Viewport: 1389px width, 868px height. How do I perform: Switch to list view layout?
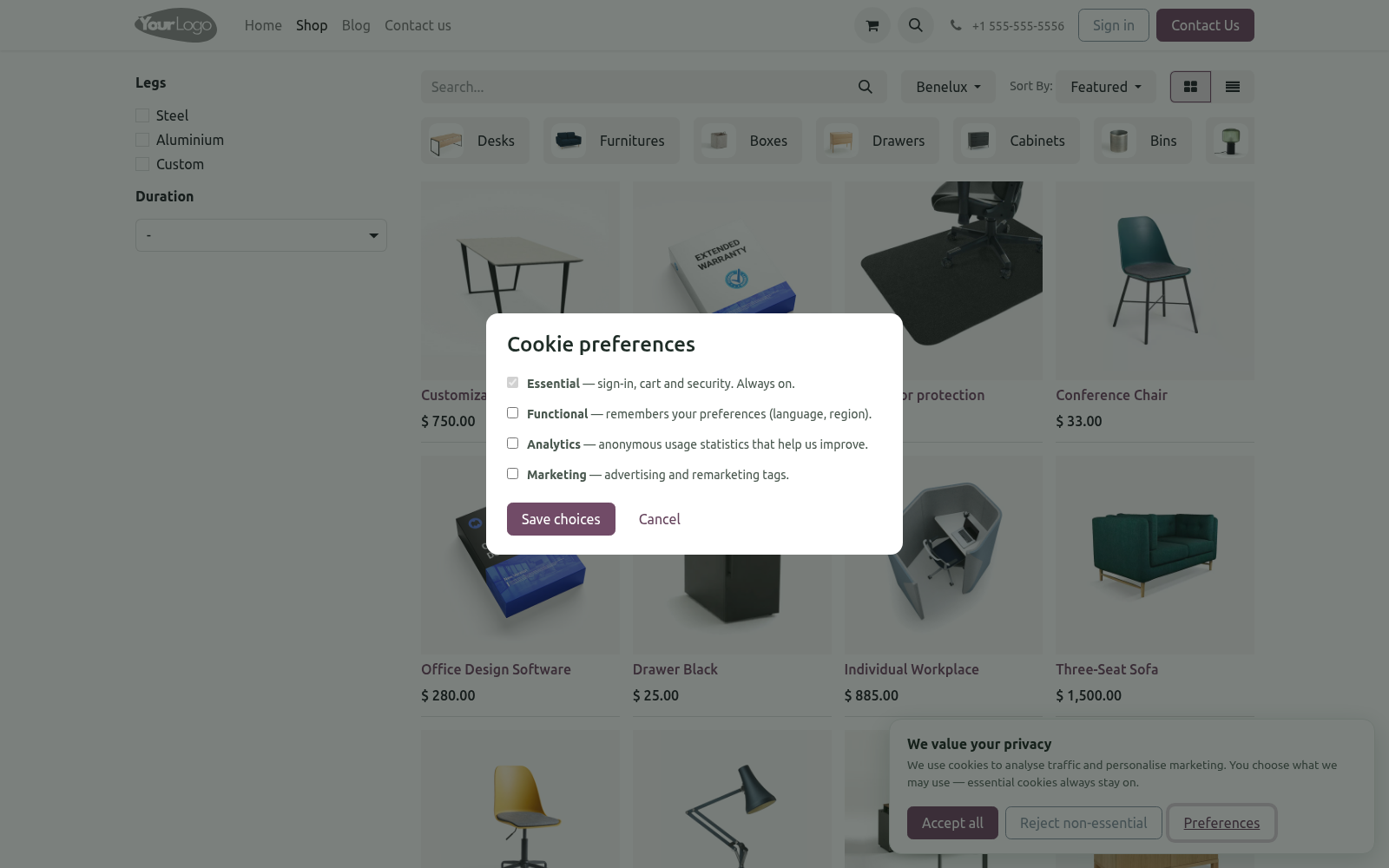[x=1233, y=87]
